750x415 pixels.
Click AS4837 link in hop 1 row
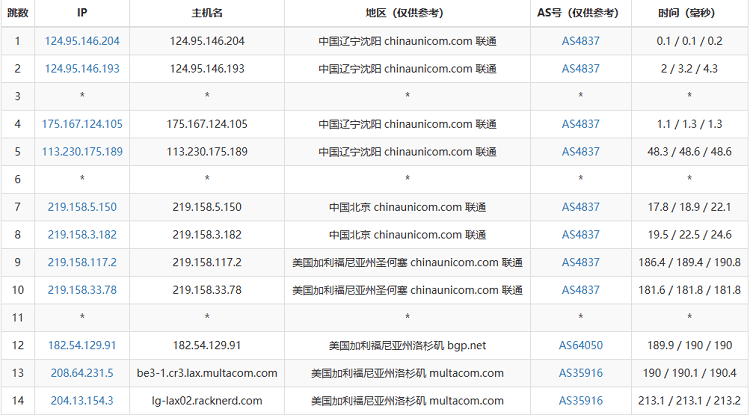(x=581, y=41)
